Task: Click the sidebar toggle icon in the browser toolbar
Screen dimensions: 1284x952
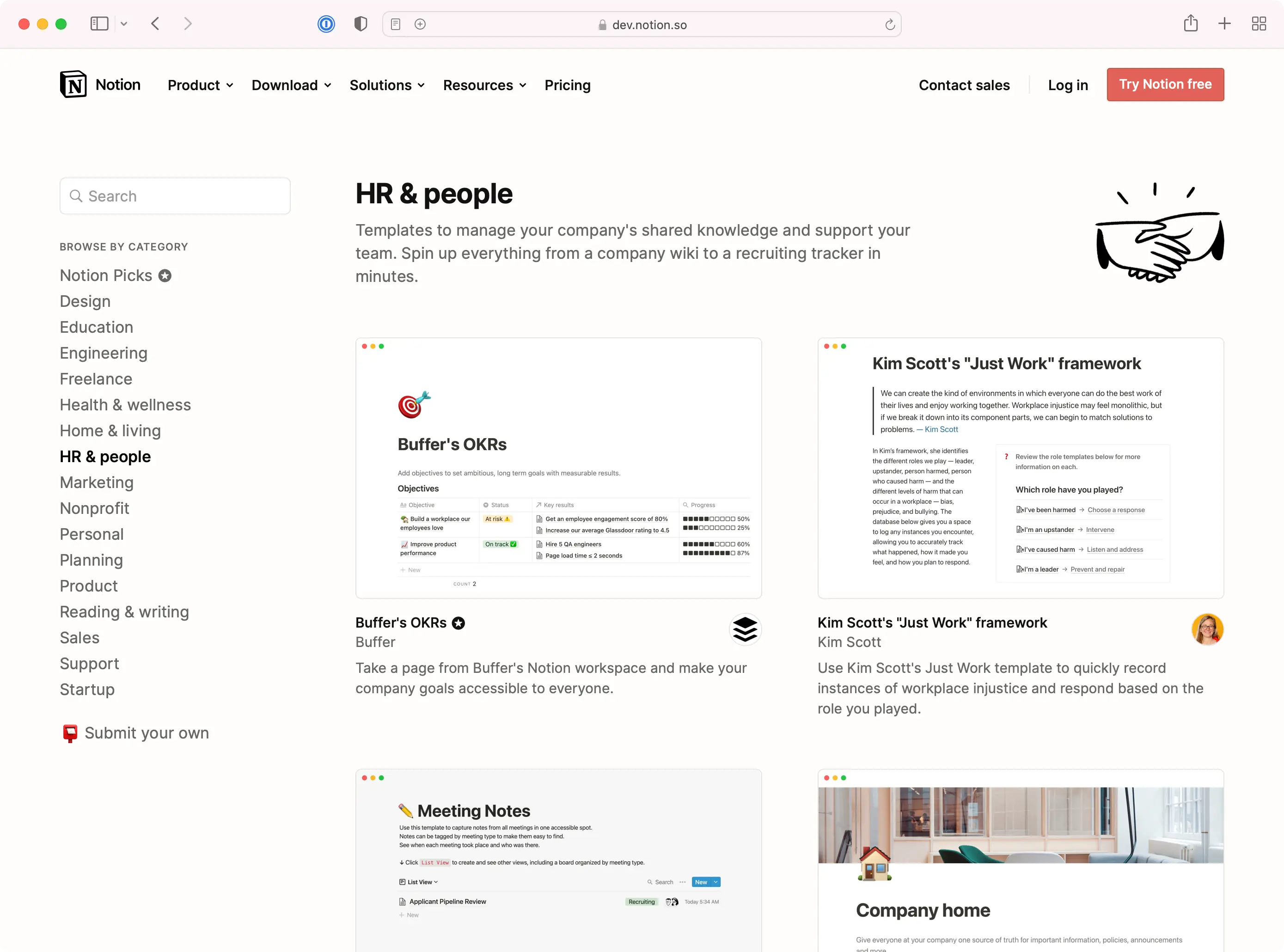Action: point(99,24)
